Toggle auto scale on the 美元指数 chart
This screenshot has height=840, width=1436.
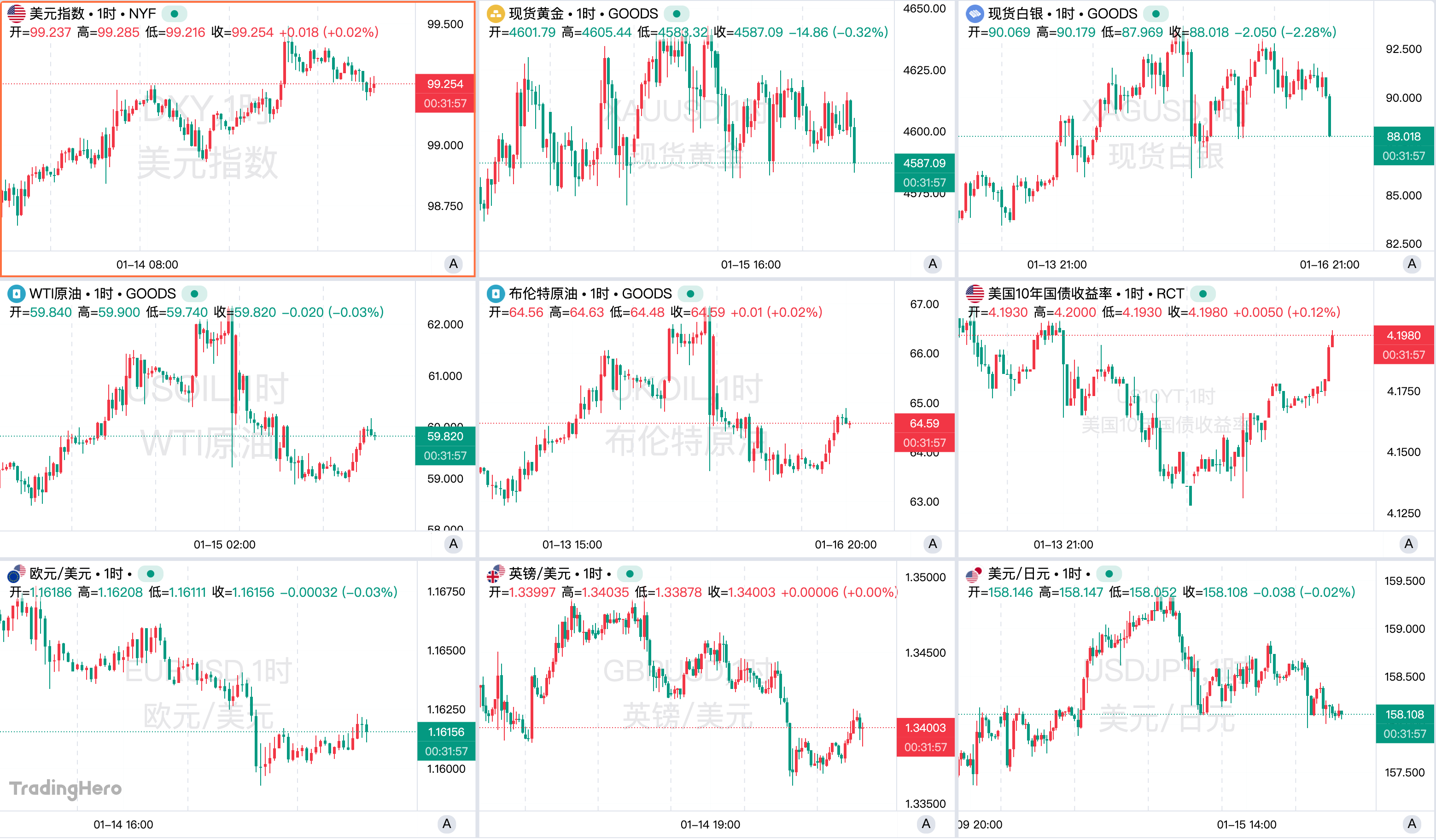[x=453, y=264]
